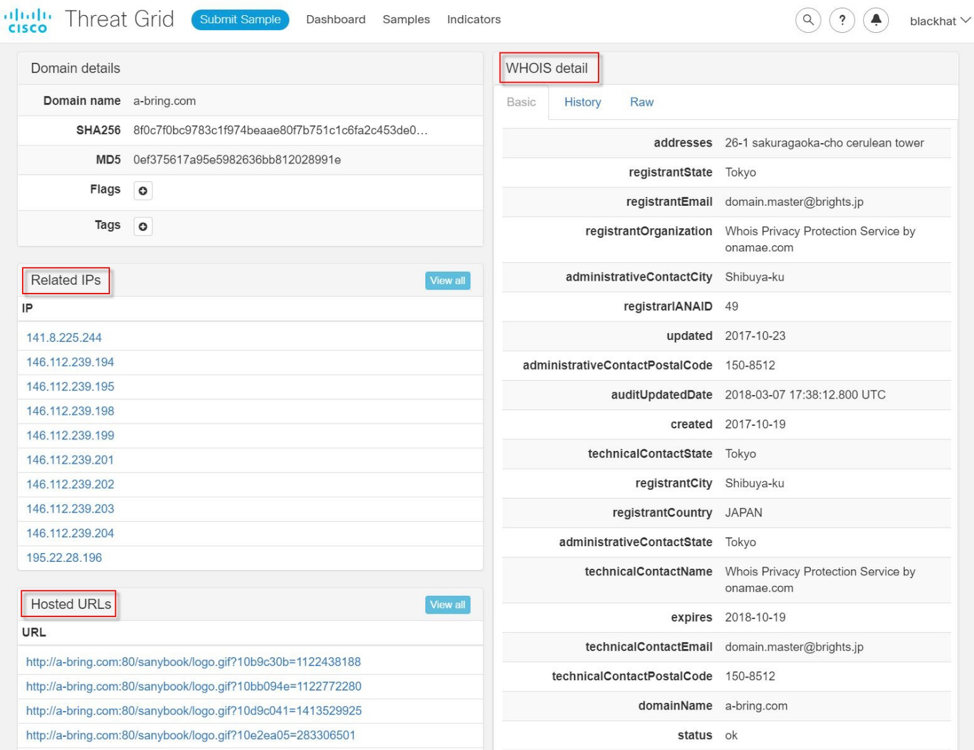The image size is (974, 750).
Task: Click the 195.22.28.196 IP link
Action: tap(64, 558)
